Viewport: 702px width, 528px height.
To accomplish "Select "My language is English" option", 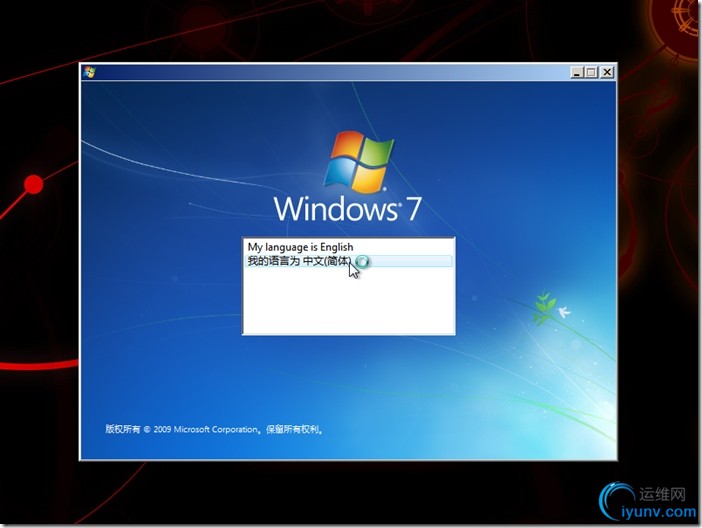I will (348, 247).
